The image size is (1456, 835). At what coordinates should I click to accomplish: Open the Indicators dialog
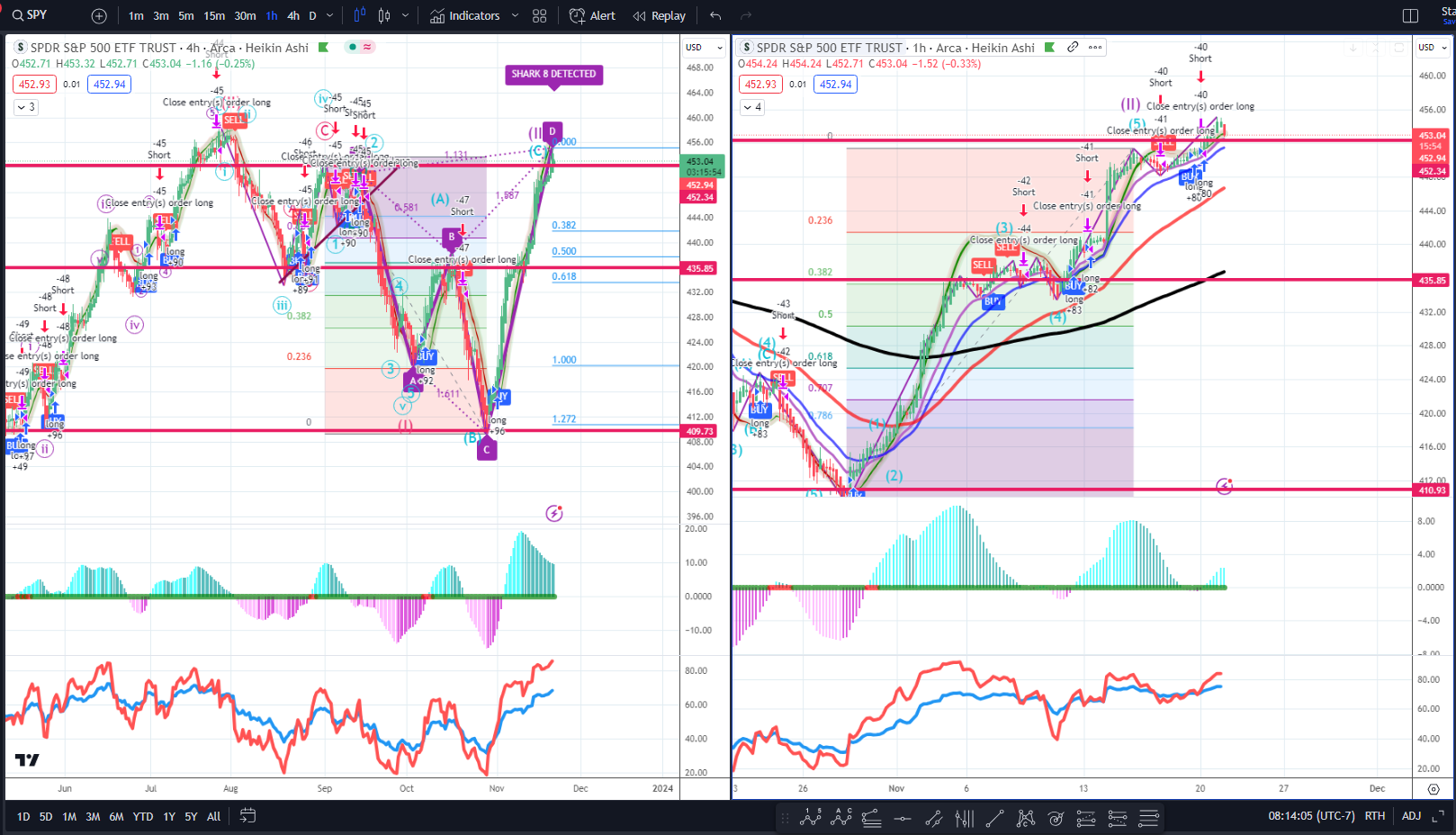coord(465,16)
